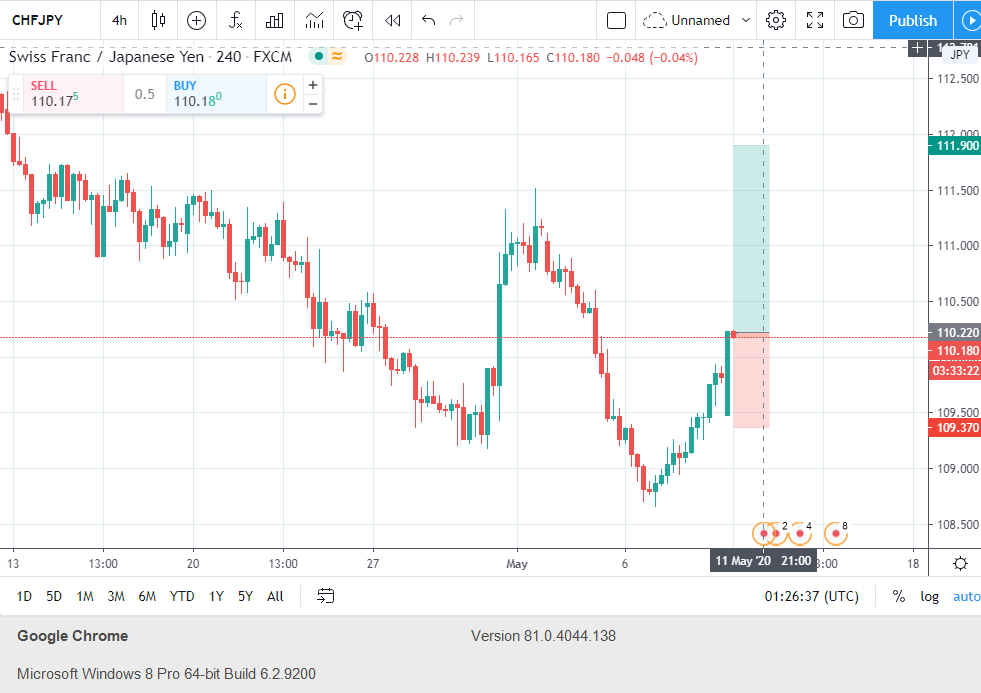Select the 5Y date range
The image size is (981, 693).
coord(245,596)
